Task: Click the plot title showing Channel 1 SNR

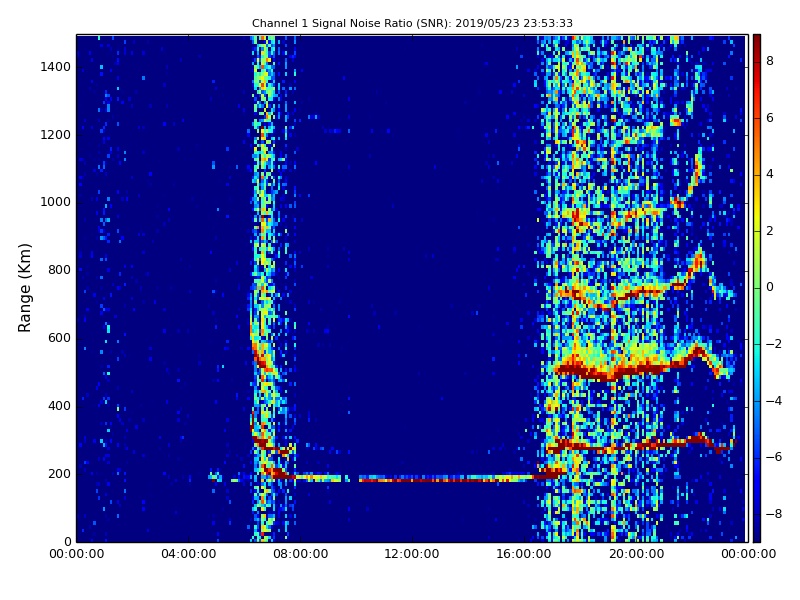Action: point(412,23)
